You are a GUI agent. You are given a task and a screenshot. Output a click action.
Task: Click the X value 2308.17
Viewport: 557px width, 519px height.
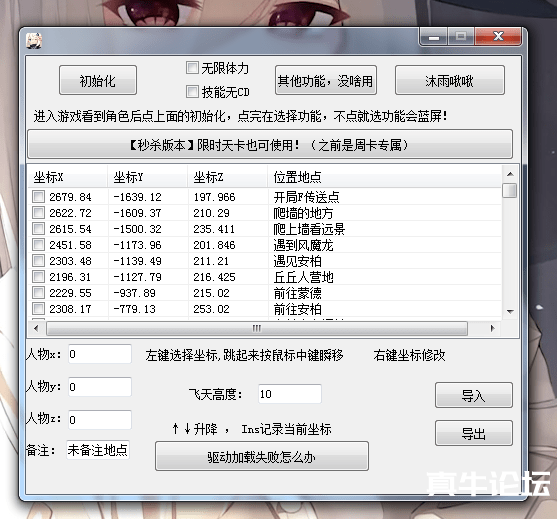pyautogui.click(x=70, y=309)
